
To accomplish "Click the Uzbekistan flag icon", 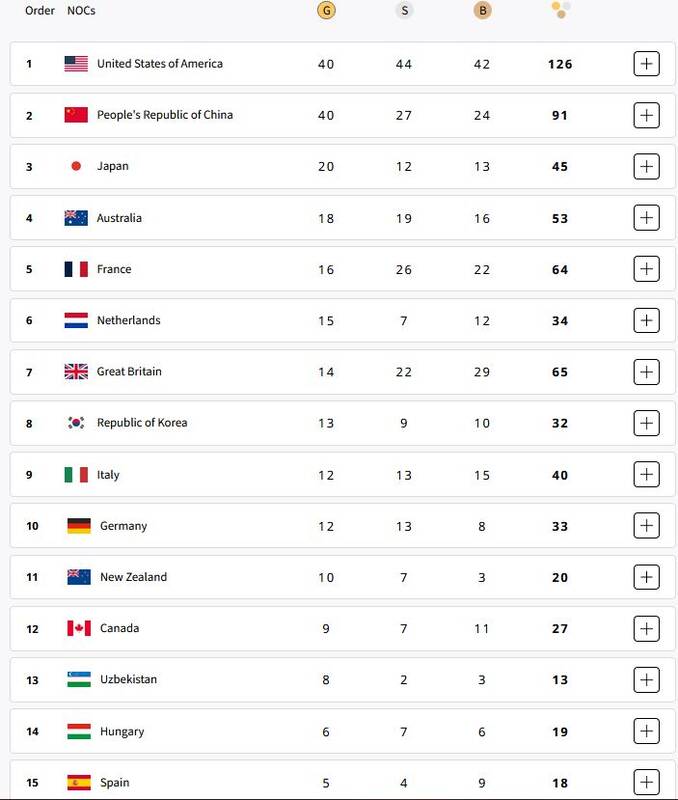I will tap(79, 680).
